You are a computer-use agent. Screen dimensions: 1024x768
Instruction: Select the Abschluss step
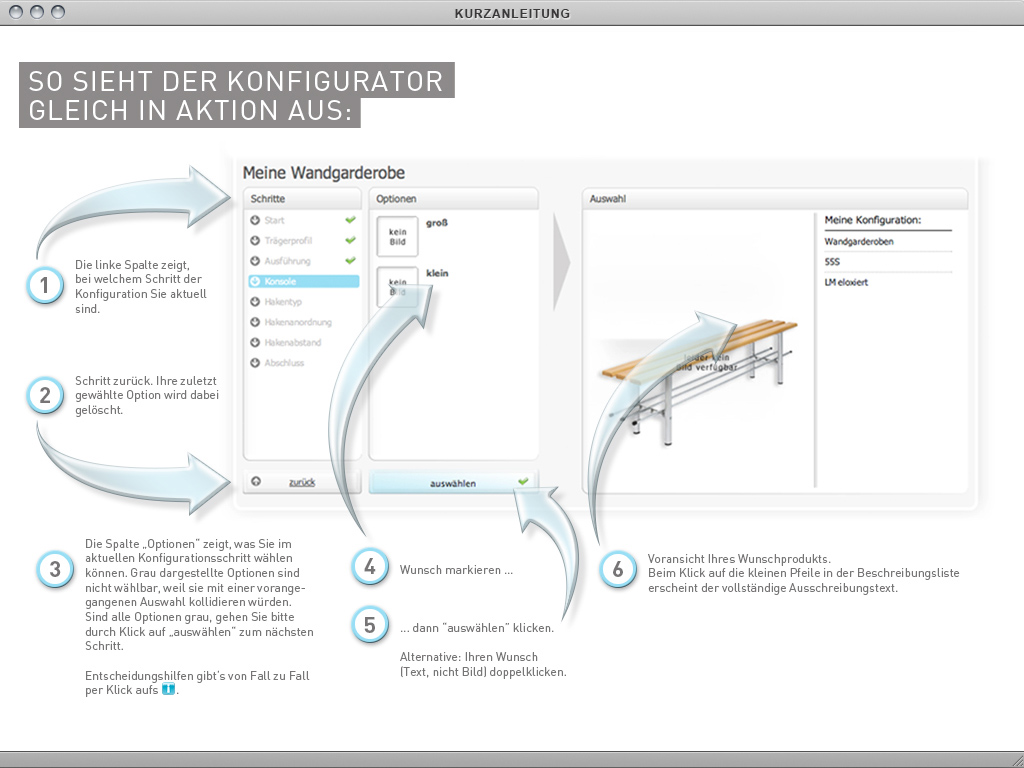coord(284,362)
